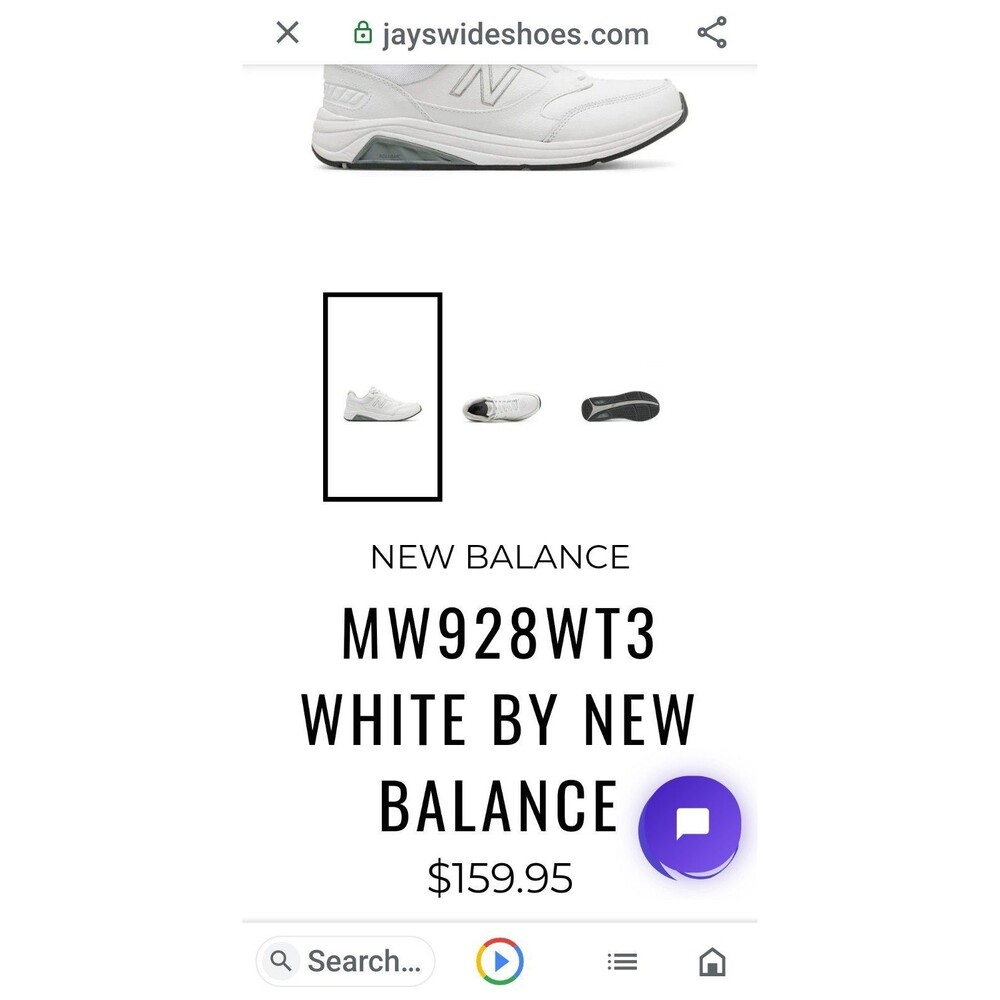Tap the BALANCE title line
Screen dimensions: 1000x1000
coord(498,805)
